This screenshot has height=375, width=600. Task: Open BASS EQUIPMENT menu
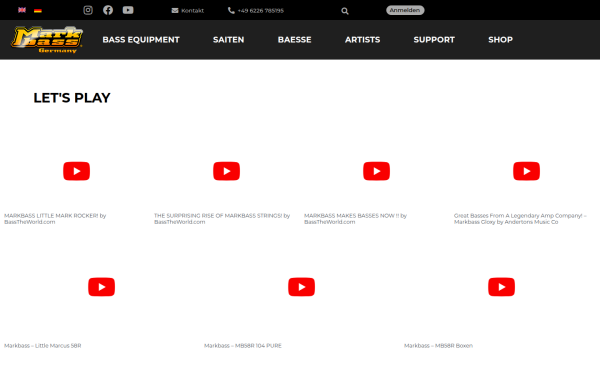141,40
